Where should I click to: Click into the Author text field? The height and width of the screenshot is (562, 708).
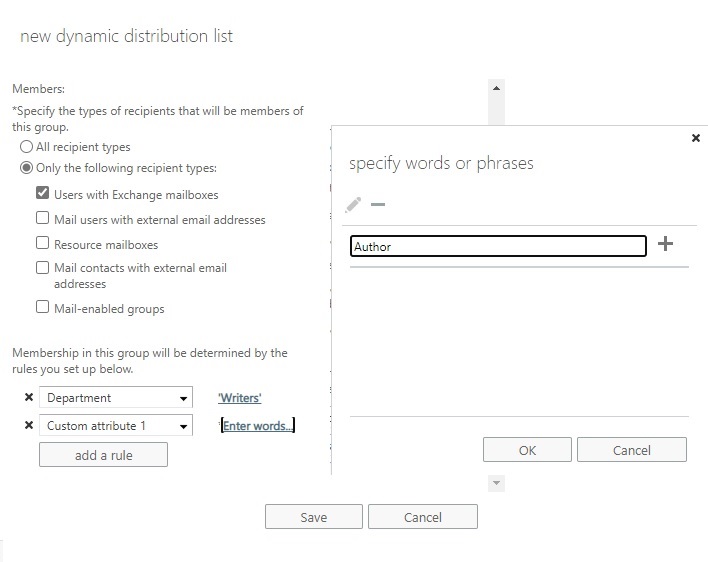point(498,246)
